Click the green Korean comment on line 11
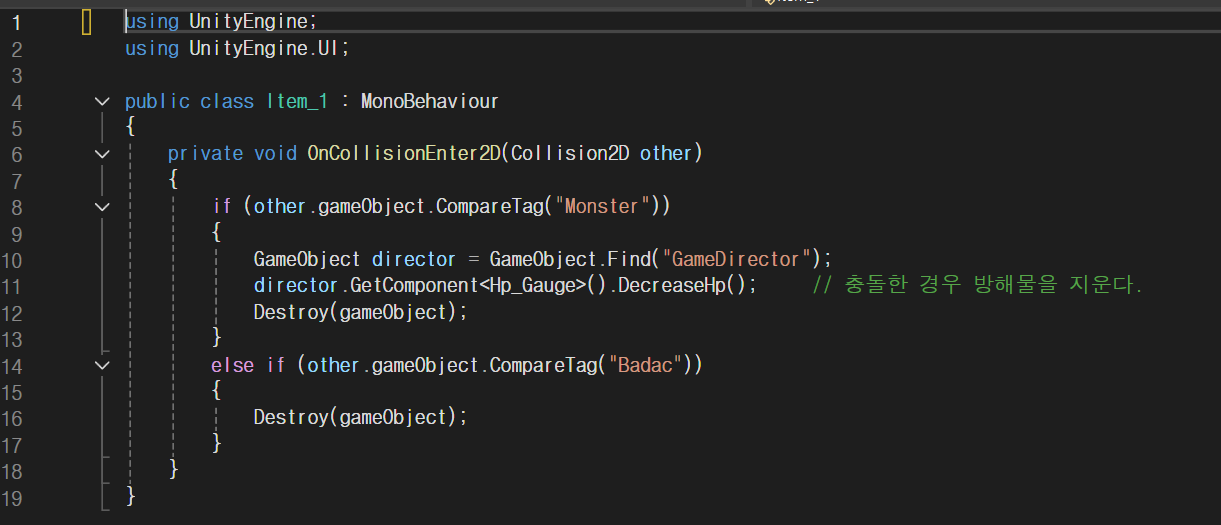 point(977,285)
